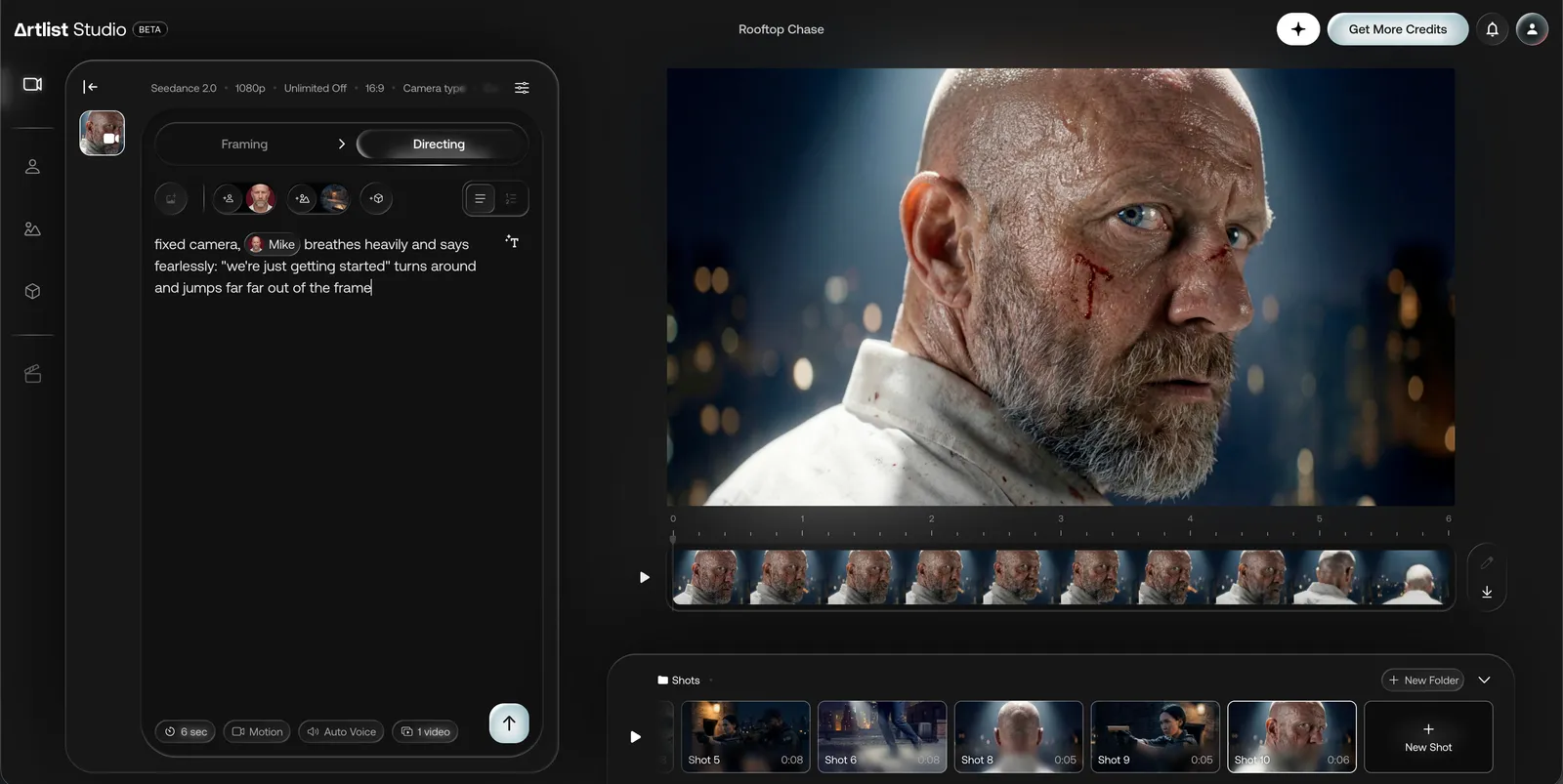Select the Mike character avatar in the toolbar
1563x784 pixels.
tap(261, 199)
